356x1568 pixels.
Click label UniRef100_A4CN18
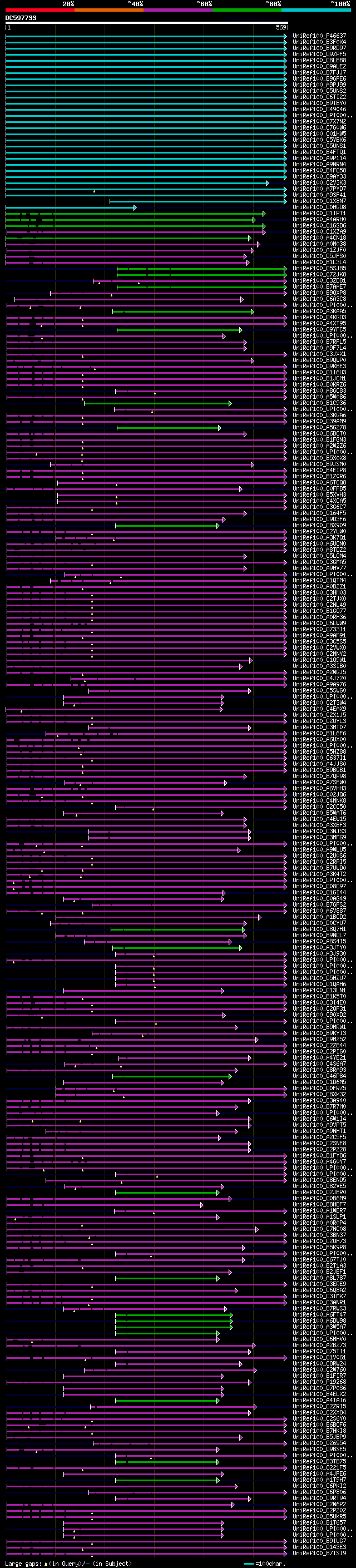pyautogui.click(x=319, y=238)
